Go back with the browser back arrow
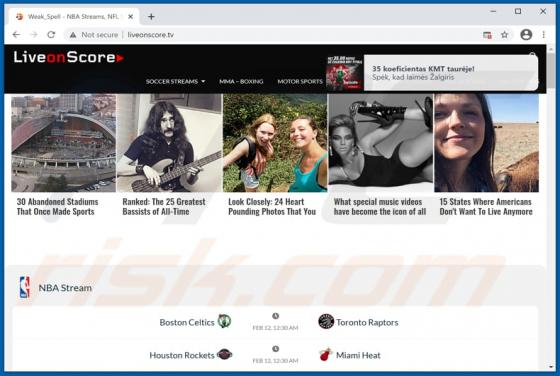 point(16,35)
